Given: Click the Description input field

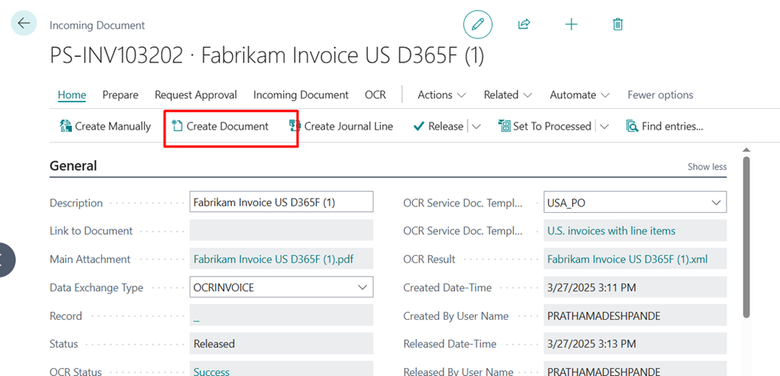Looking at the screenshot, I should point(281,202).
